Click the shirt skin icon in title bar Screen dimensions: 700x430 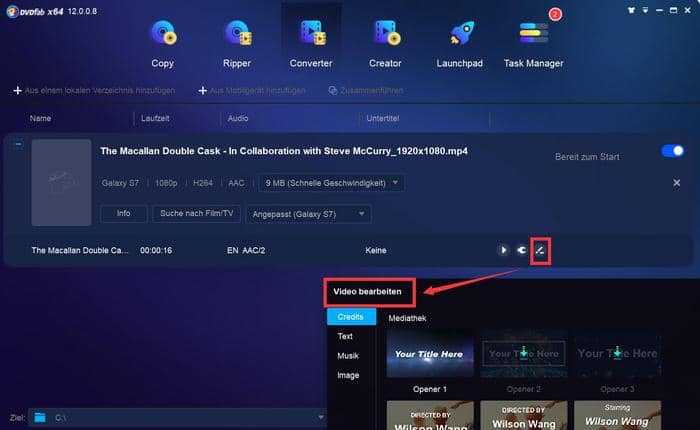(x=631, y=10)
